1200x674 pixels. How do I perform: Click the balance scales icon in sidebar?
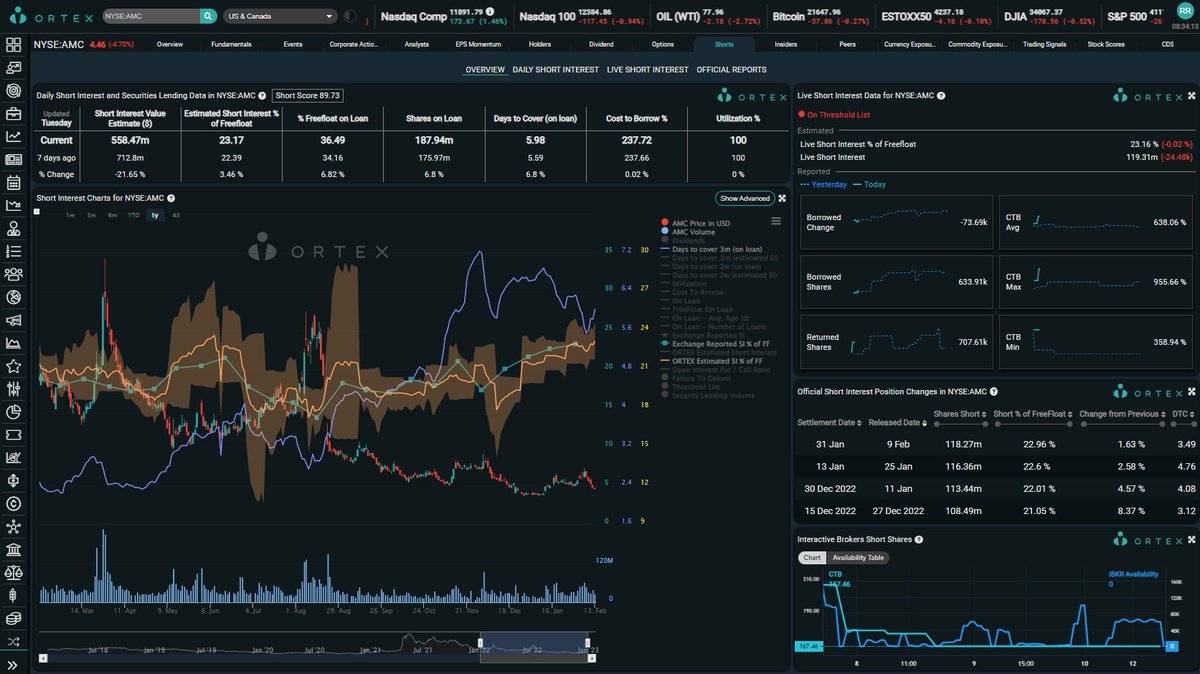pyautogui.click(x=14, y=573)
